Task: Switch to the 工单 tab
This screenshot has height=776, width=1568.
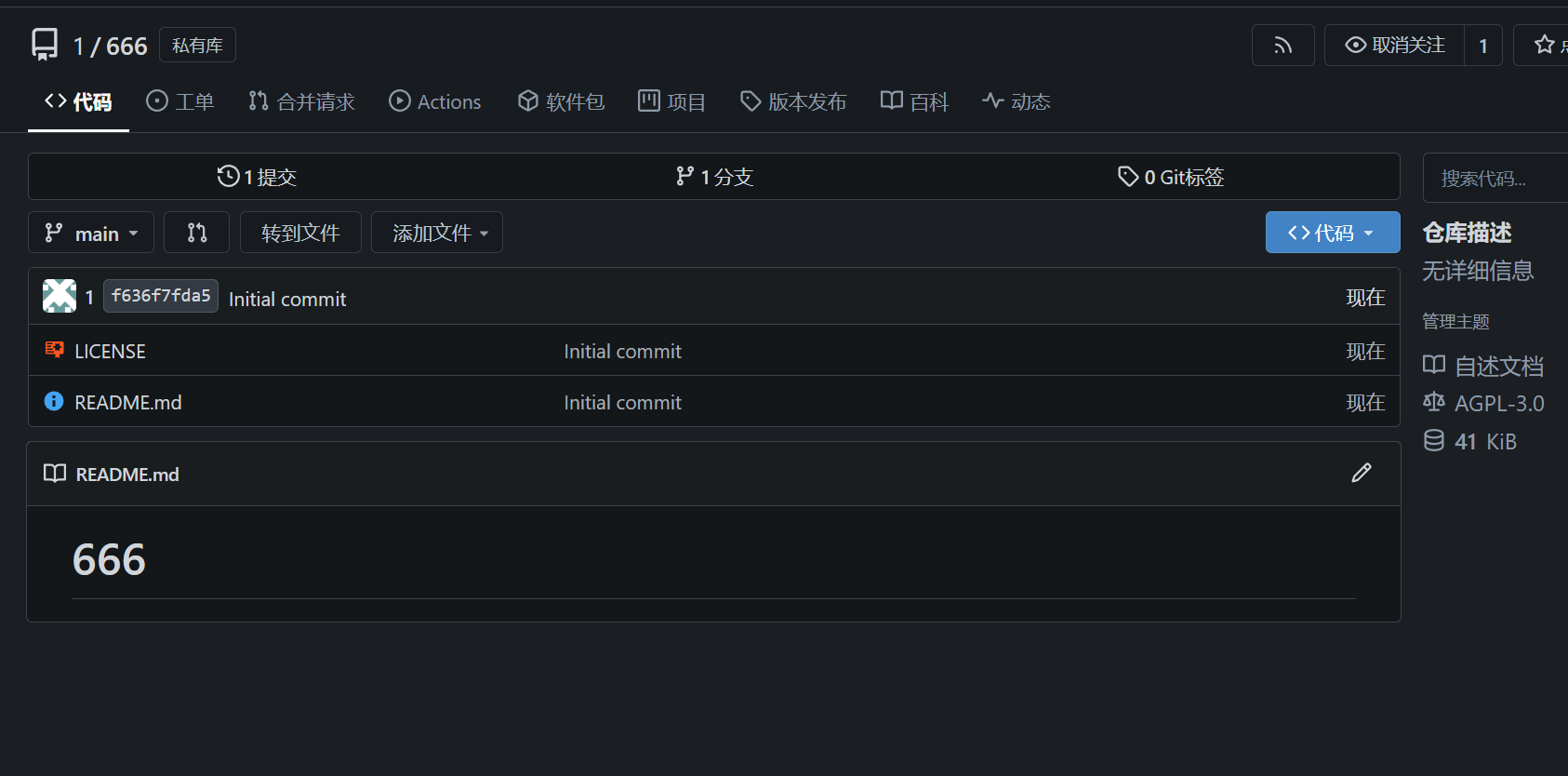Action: pyautogui.click(x=180, y=101)
